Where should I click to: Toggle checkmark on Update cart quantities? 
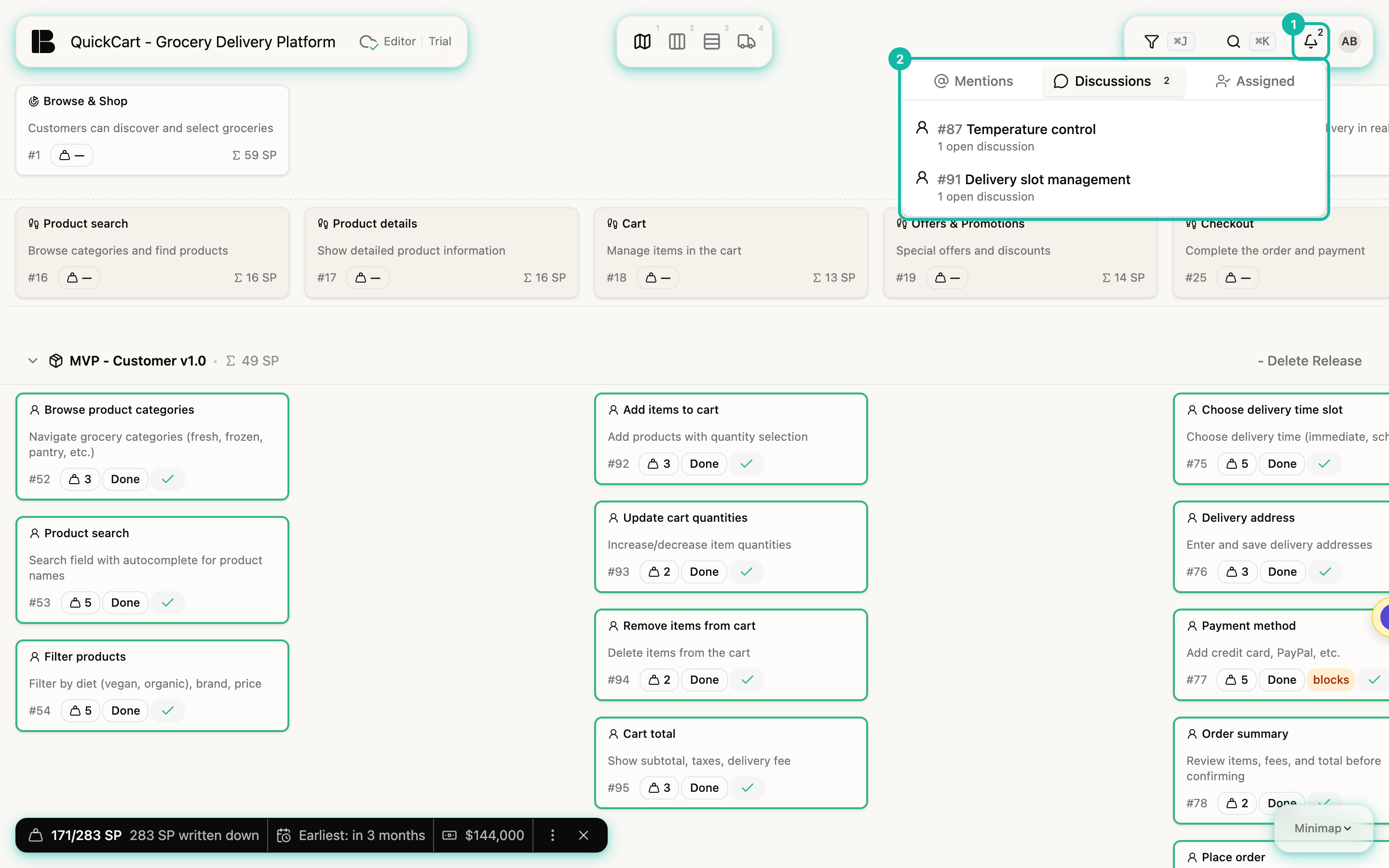746,572
